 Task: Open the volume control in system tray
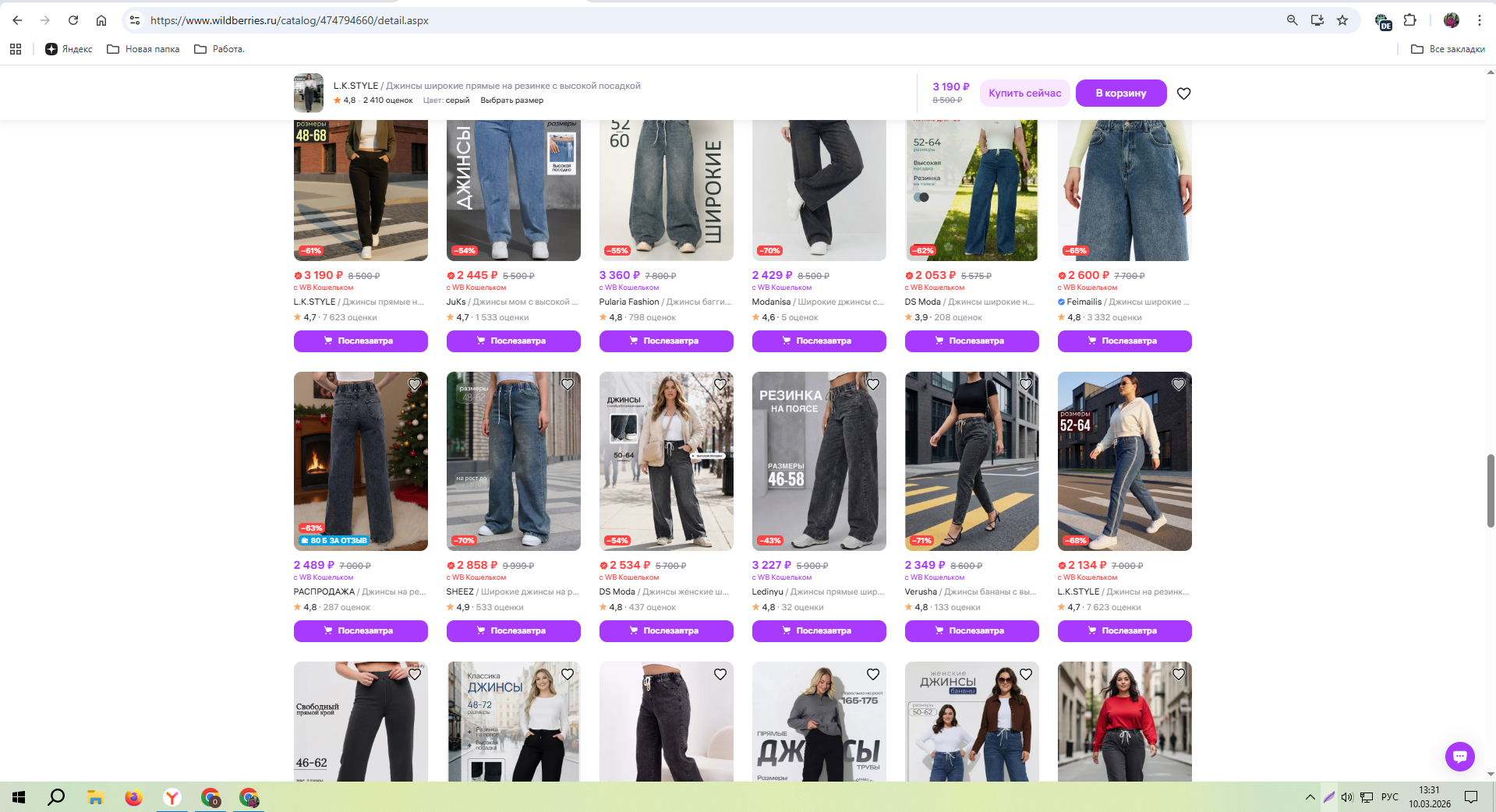click(x=1347, y=797)
